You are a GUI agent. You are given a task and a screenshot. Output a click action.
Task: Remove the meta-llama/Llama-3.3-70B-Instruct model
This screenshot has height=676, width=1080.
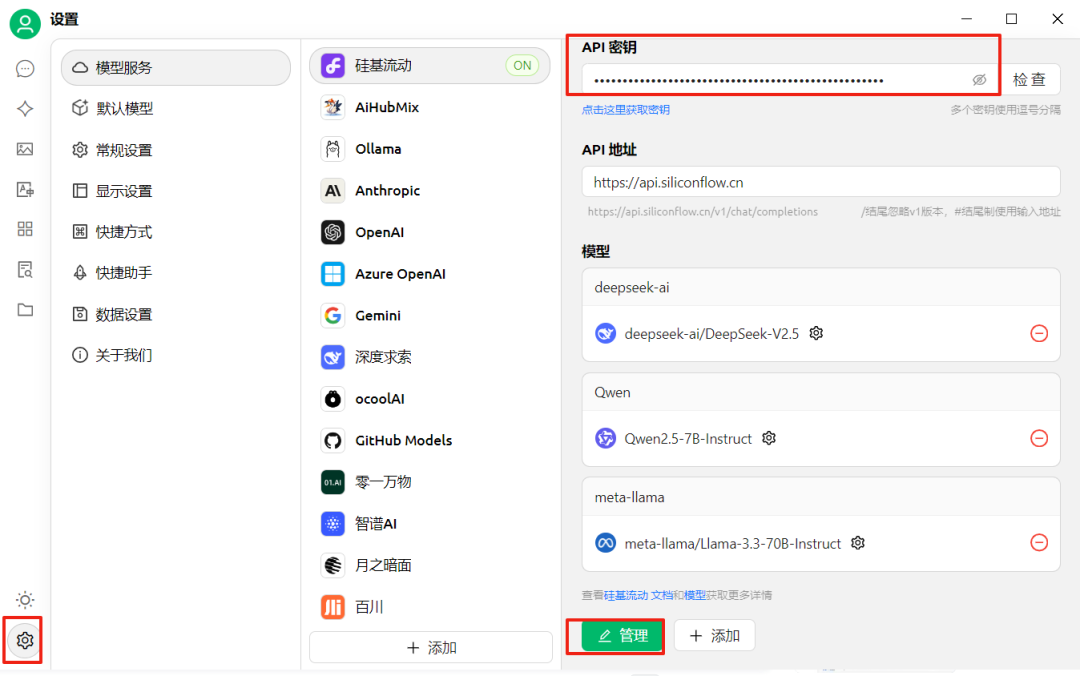(1039, 543)
